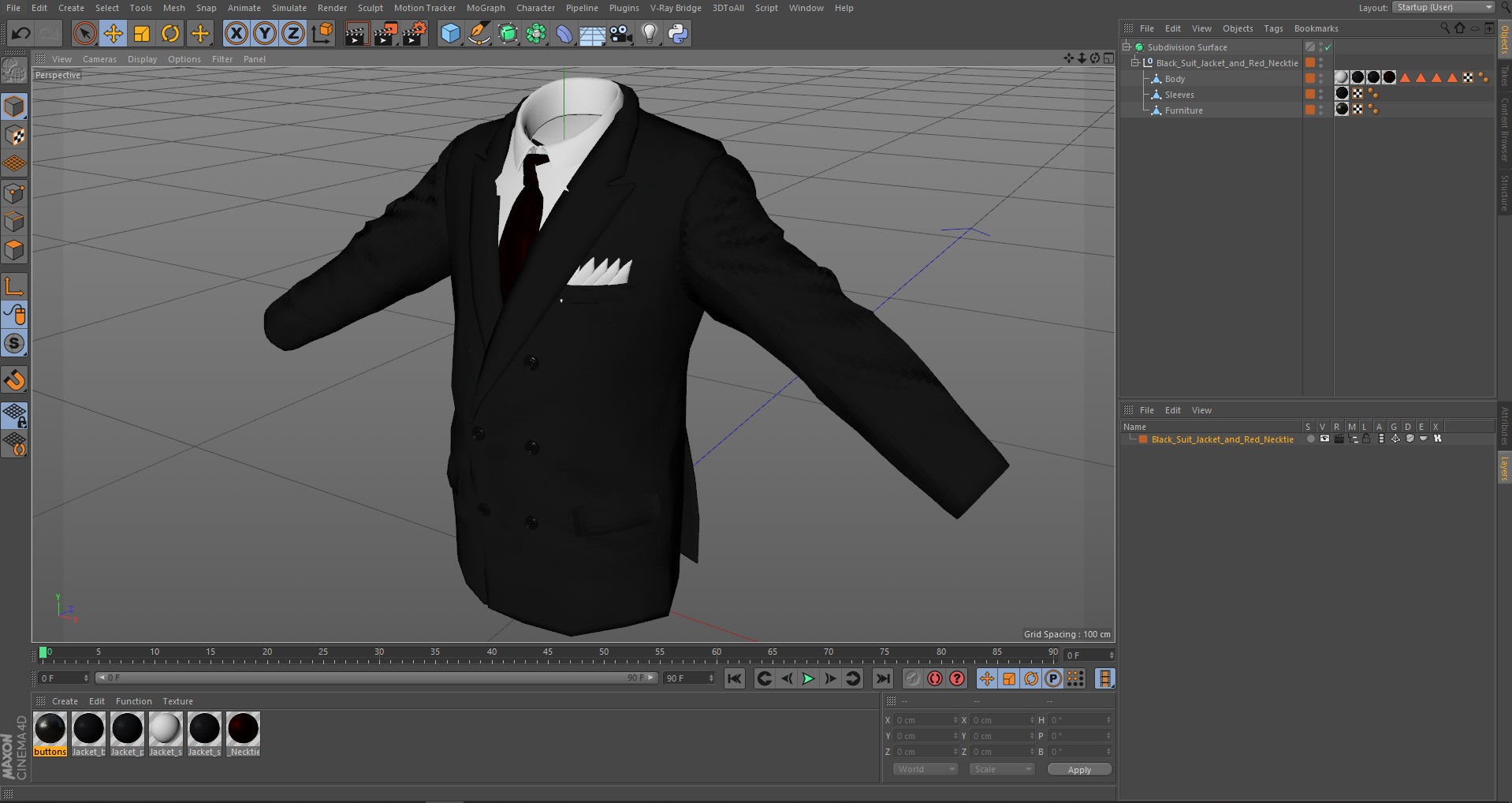Switch to Texture mode
The image size is (1512, 803).
[x=14, y=136]
